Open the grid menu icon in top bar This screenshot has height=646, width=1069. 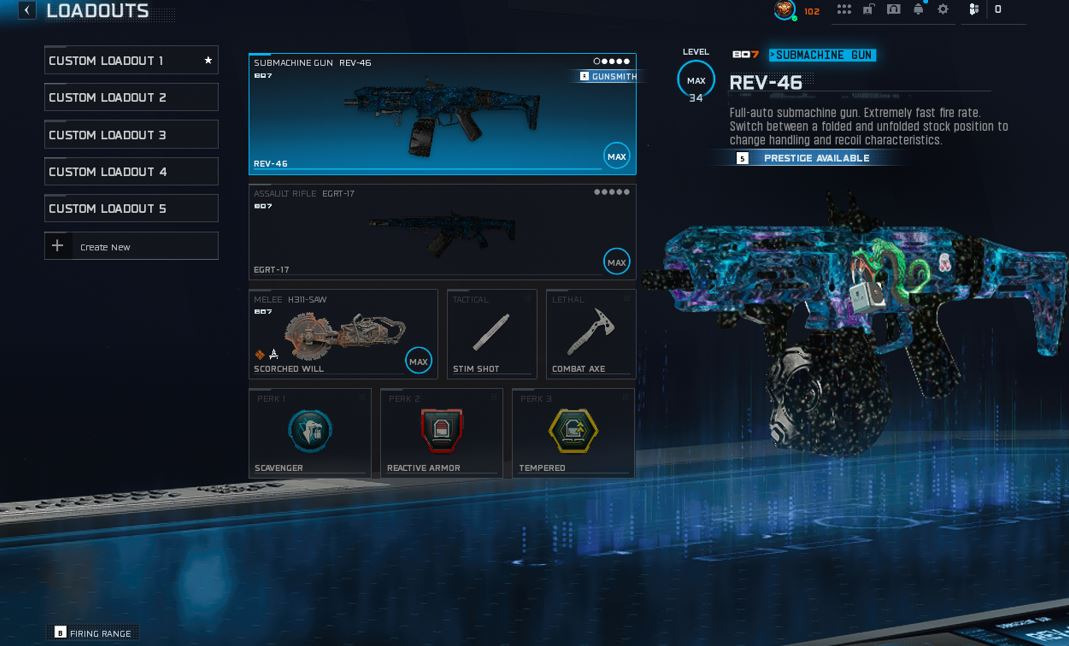point(844,10)
